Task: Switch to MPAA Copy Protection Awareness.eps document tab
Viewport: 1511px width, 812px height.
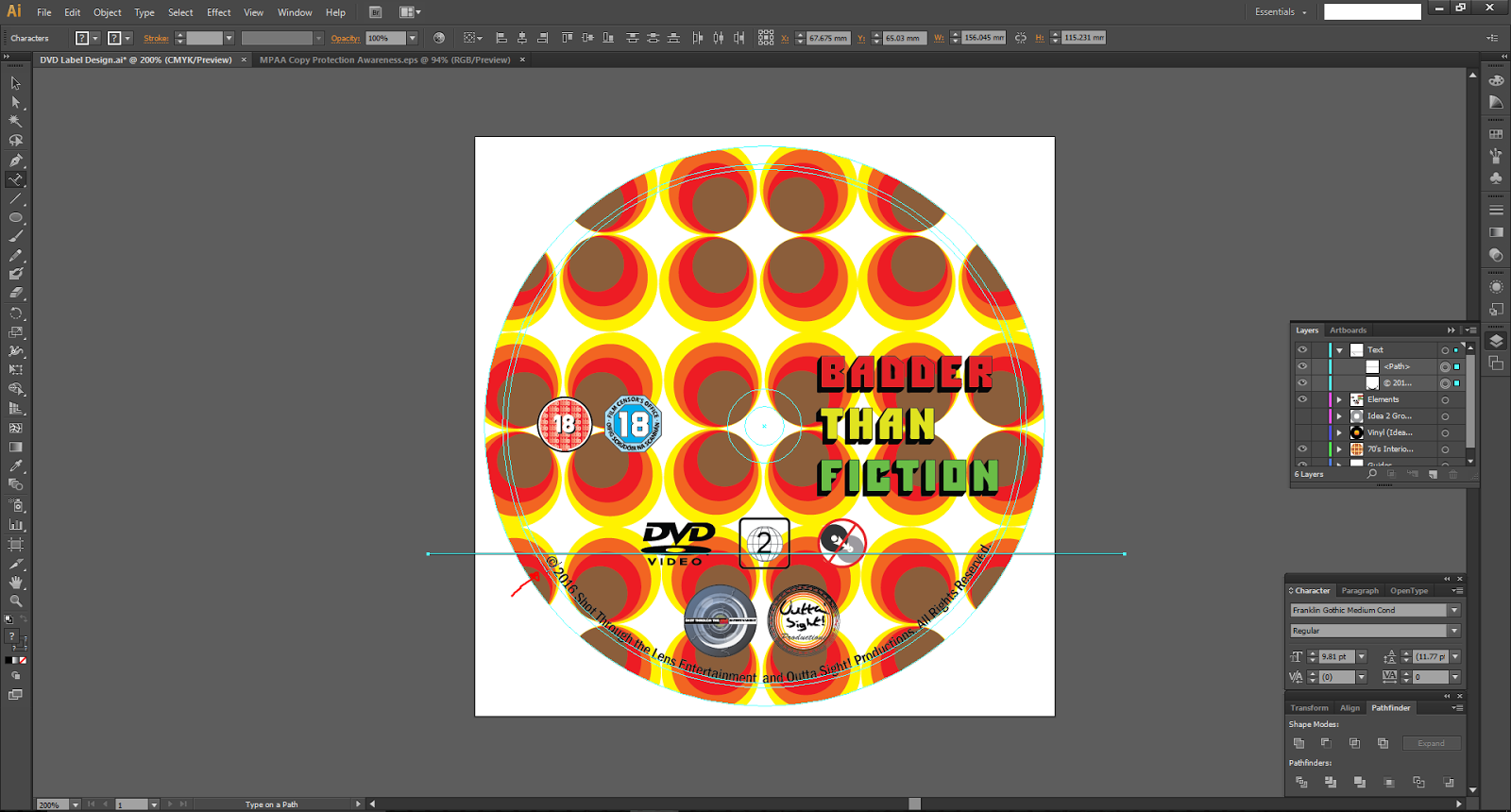Action: click(385, 59)
